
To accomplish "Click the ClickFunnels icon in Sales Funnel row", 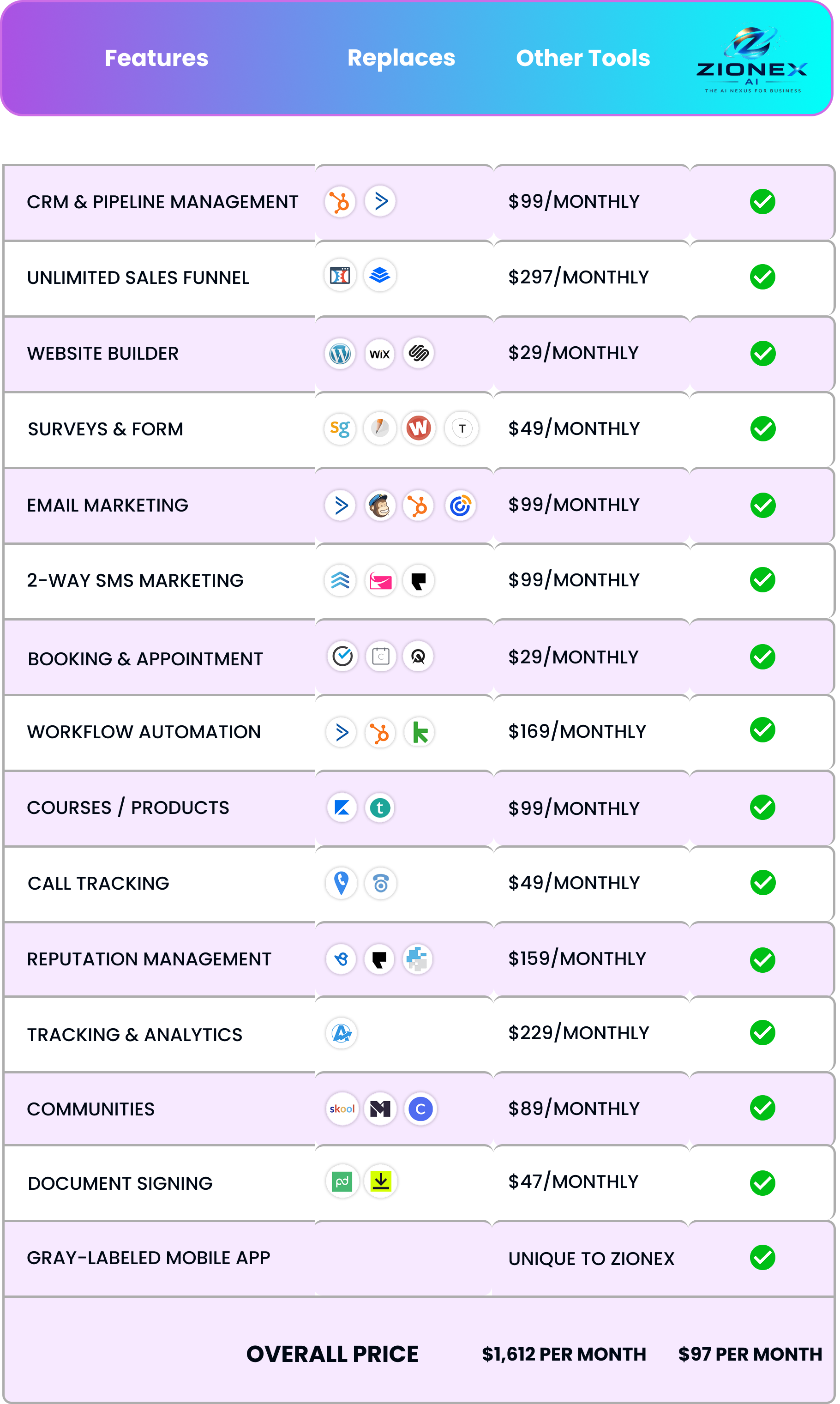I will coord(340,276).
